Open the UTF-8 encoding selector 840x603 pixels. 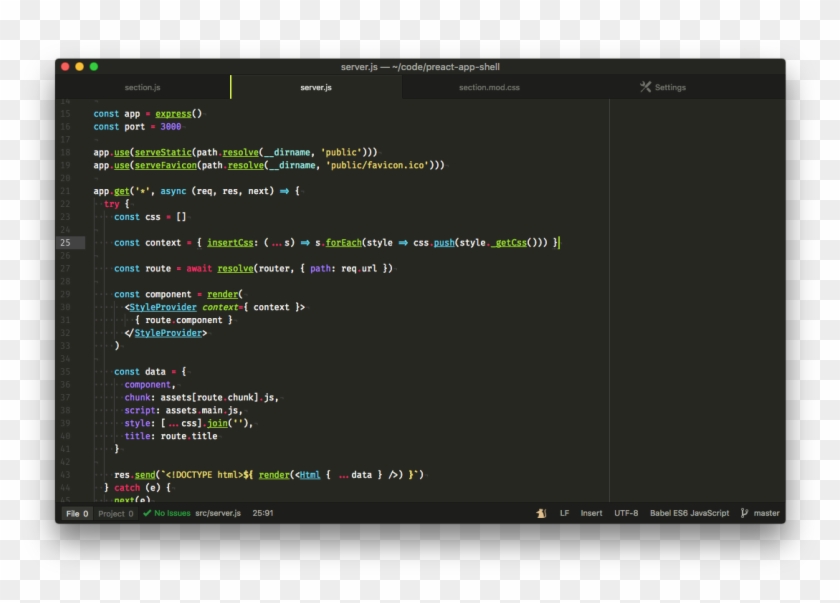pos(624,512)
